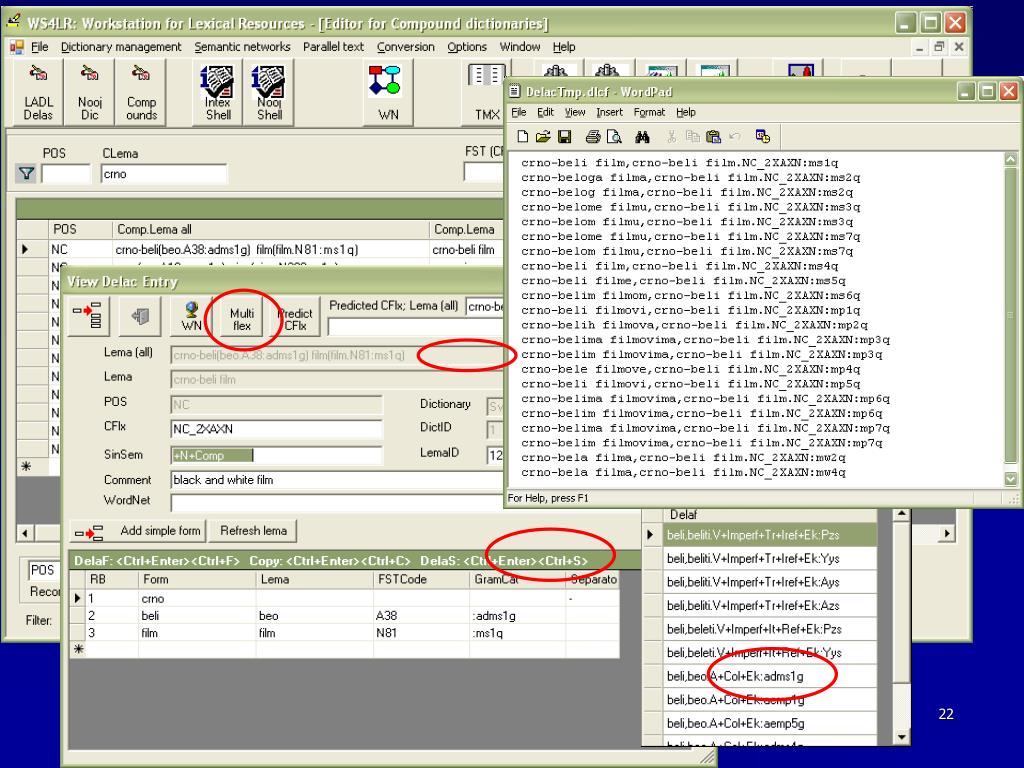The height and width of the screenshot is (768, 1024).
Task: Open the WN tool in main toolbar
Action: [388, 92]
